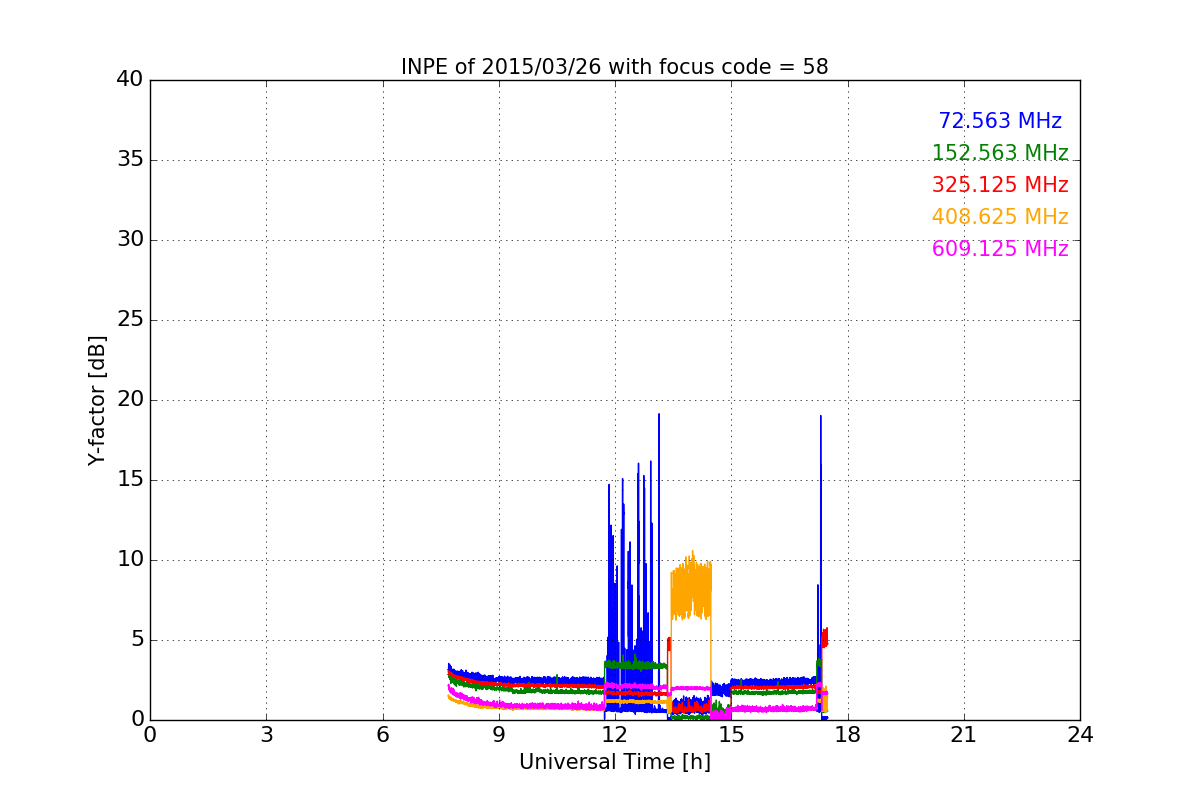Screen dimensions: 1200x800
Task: Select the 152.563 MHz legend label
Action: 1000,153
